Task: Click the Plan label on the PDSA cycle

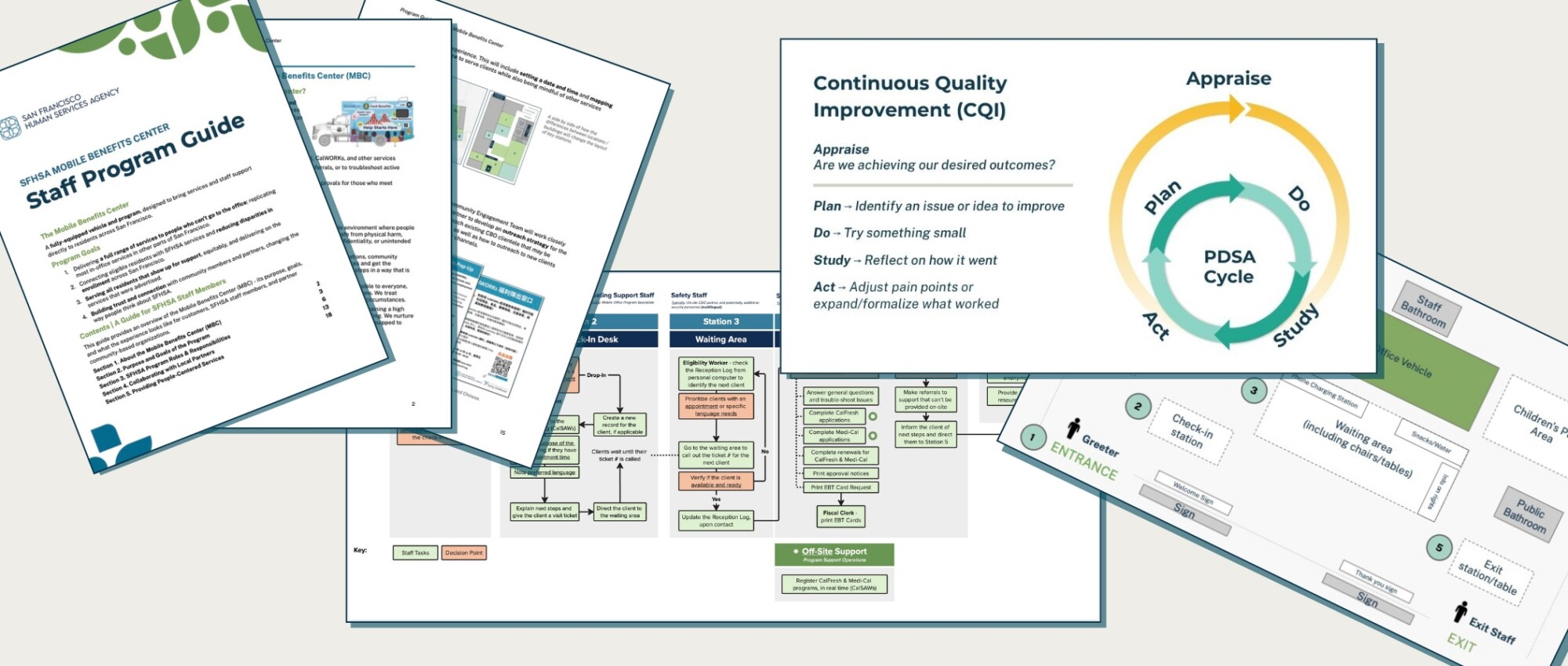Action: (1162, 197)
